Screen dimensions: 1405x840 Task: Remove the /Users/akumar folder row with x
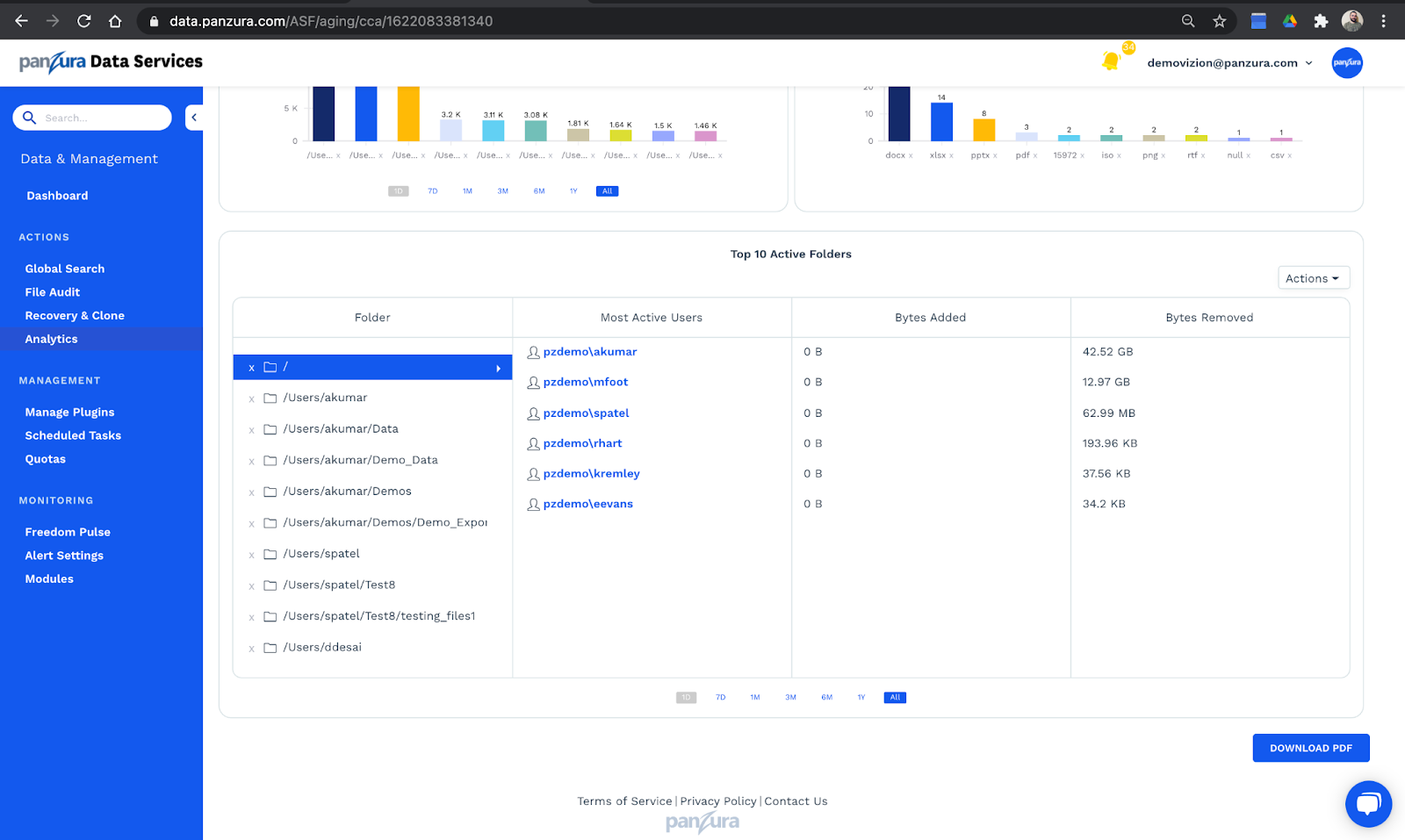[251, 398]
